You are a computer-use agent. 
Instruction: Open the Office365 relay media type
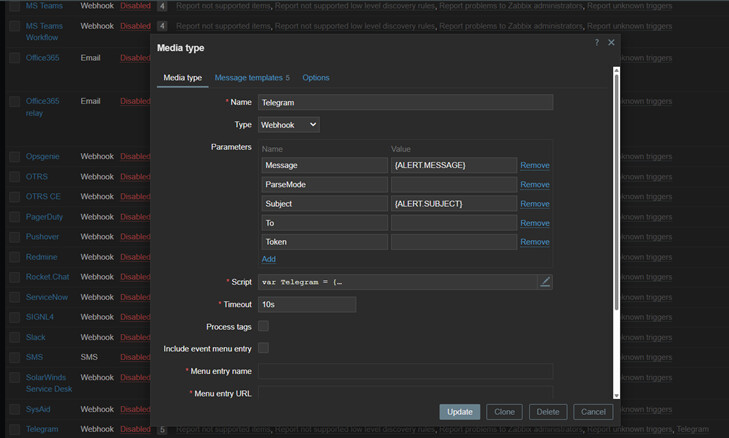pos(42,107)
